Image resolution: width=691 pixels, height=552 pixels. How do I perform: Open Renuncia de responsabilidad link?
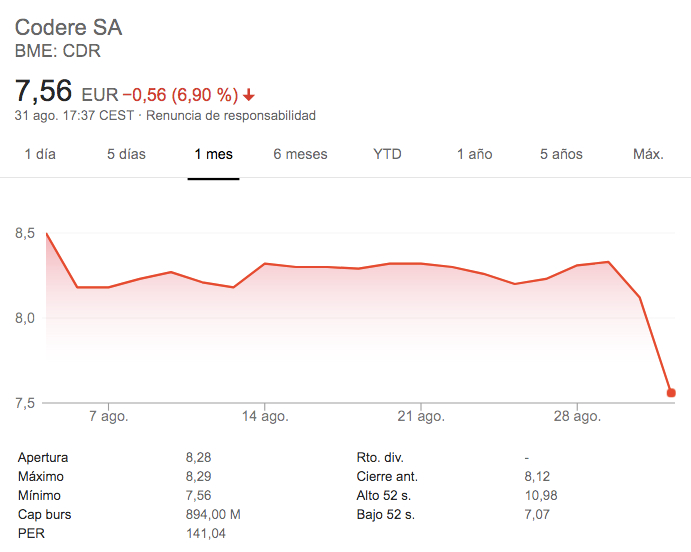230,115
